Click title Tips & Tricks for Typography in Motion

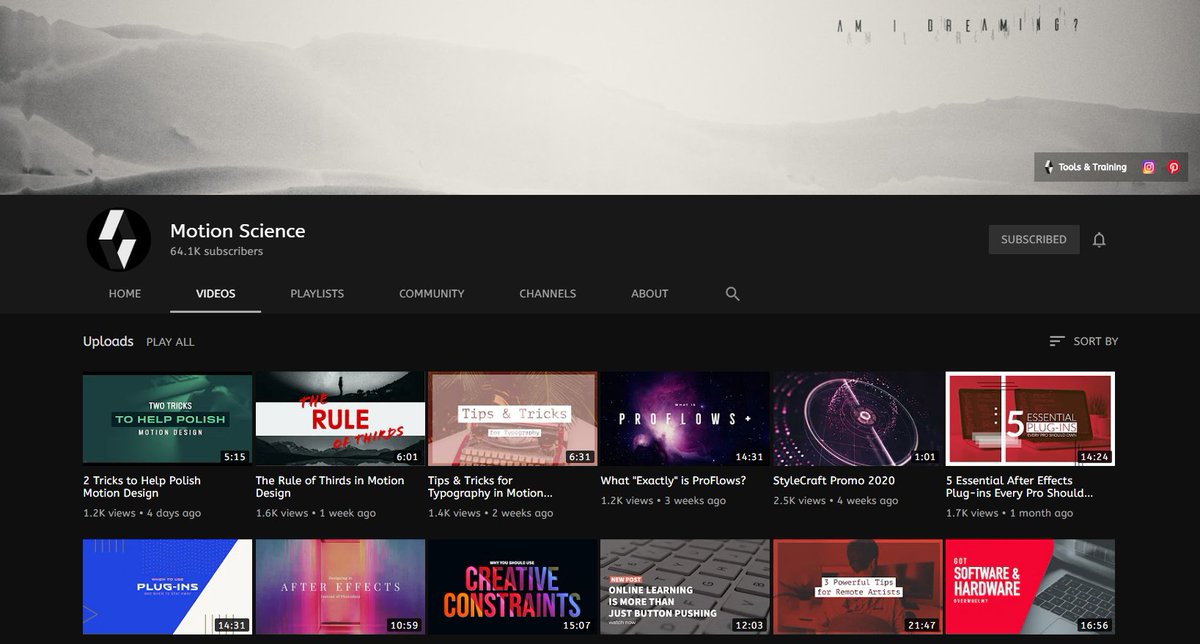click(x=490, y=487)
